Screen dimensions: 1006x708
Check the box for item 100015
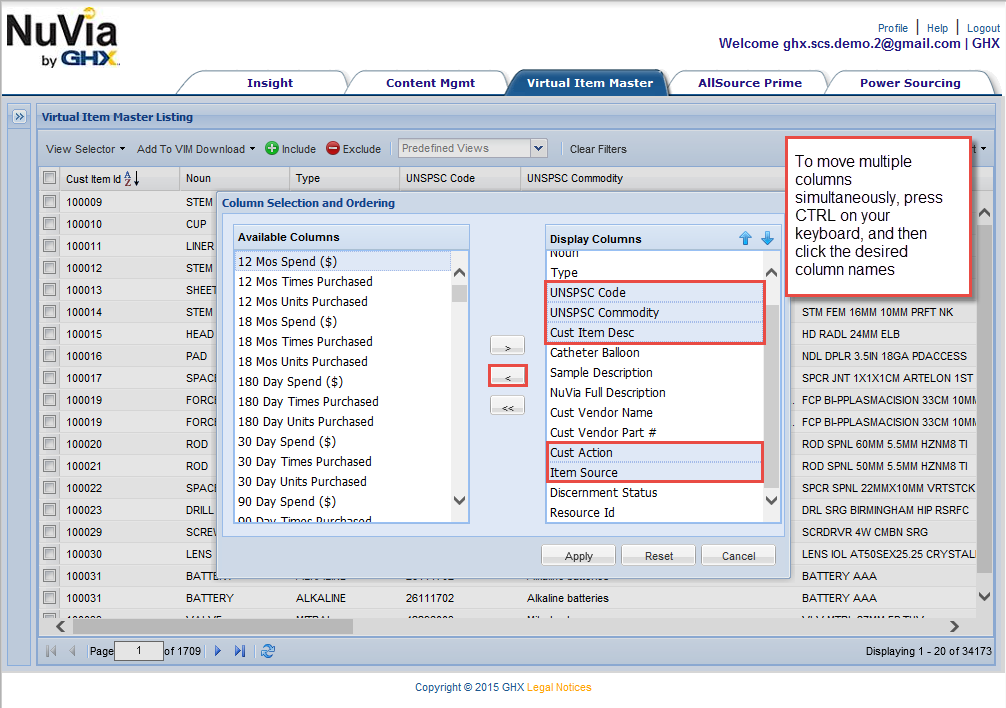49,333
